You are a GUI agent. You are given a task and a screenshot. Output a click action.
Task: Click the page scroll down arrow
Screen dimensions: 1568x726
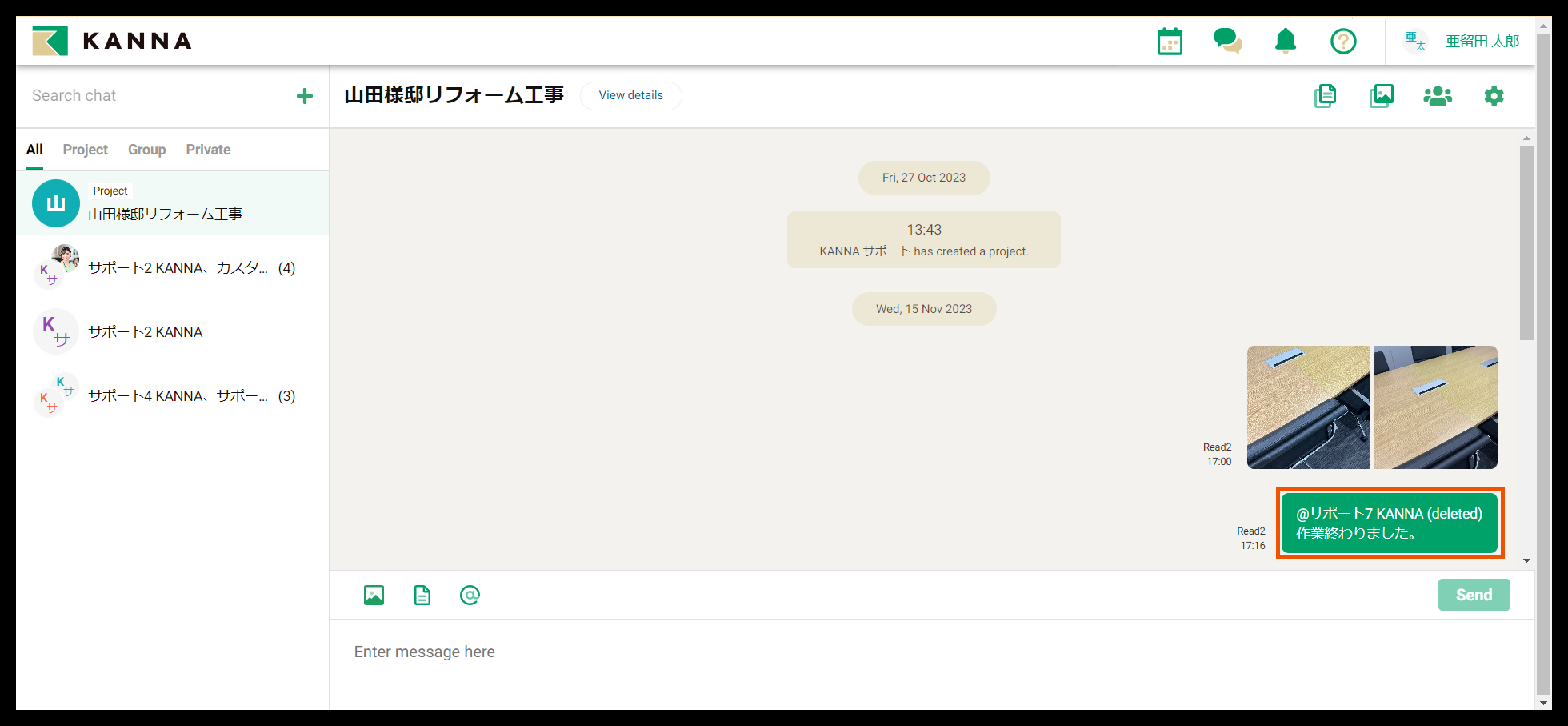pyautogui.click(x=1544, y=703)
